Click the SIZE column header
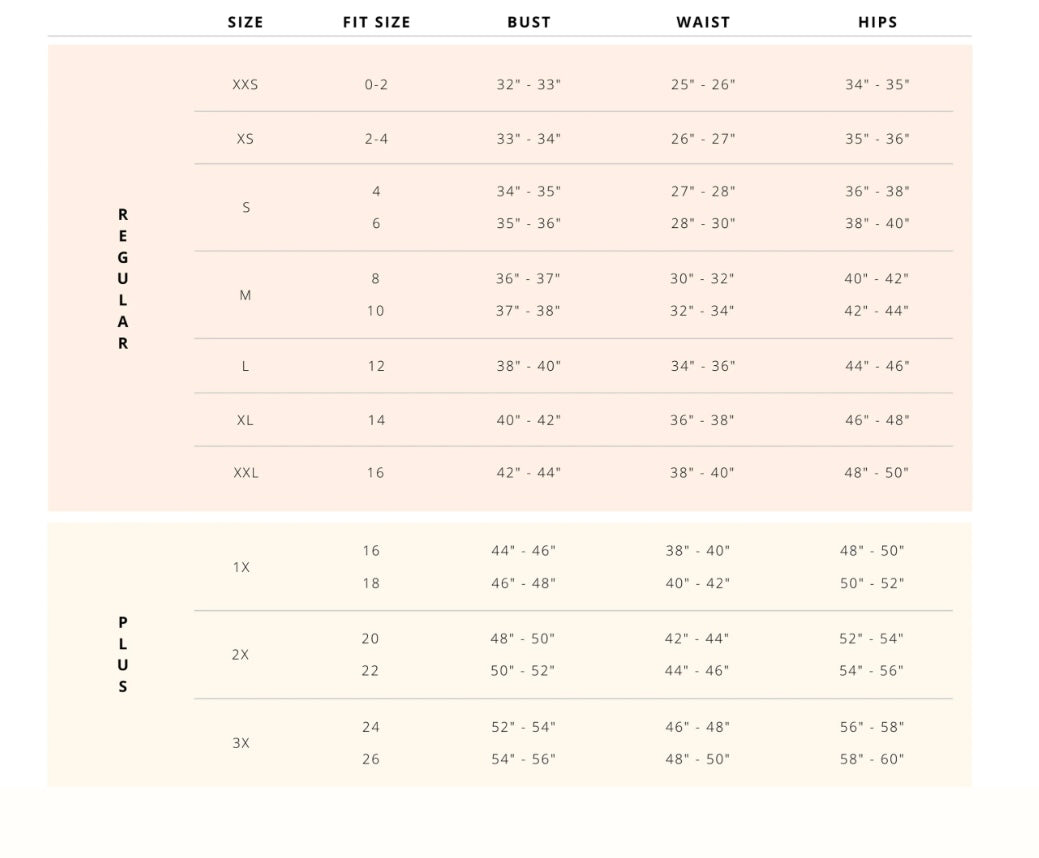1039x858 pixels. tap(245, 22)
